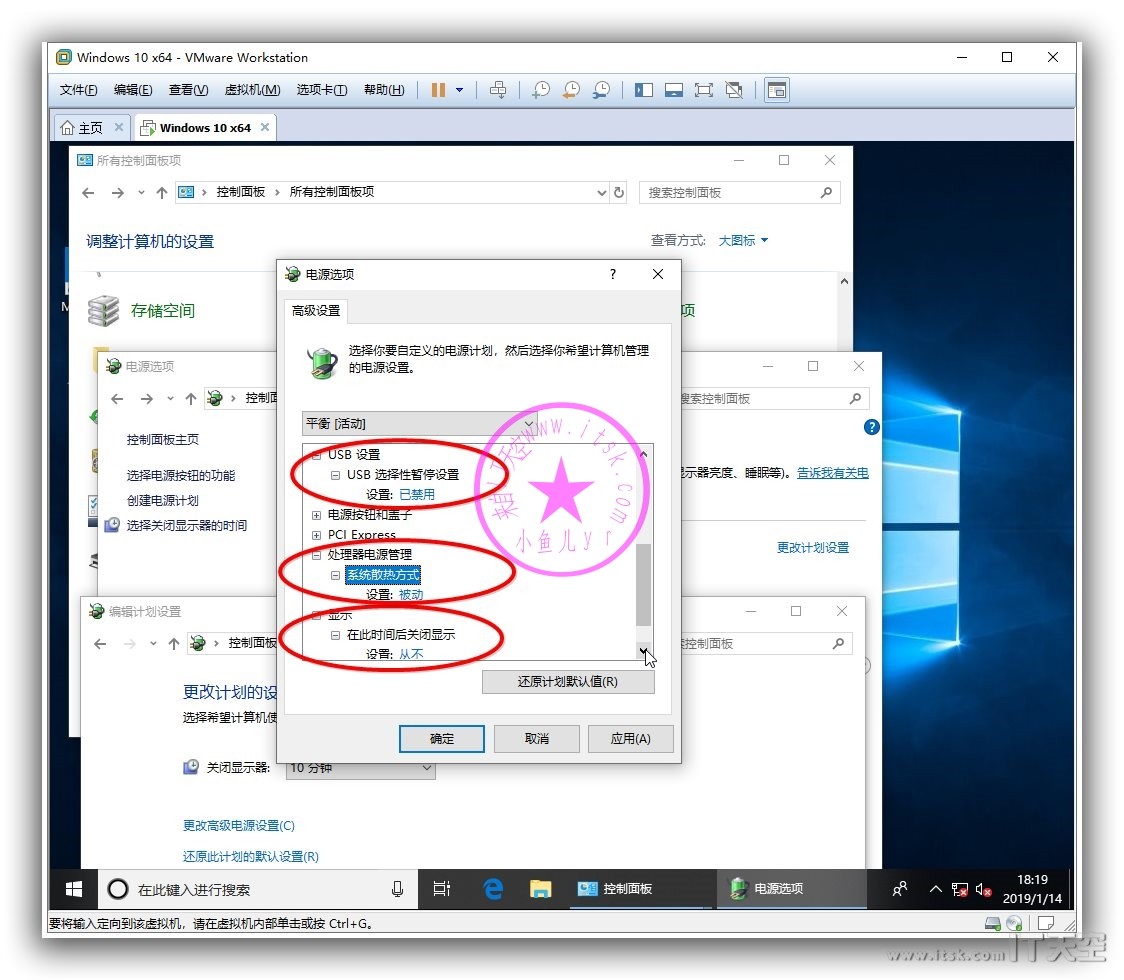Click the blue help icon in the 电源选项 window
1124x980 pixels.
coord(871,427)
